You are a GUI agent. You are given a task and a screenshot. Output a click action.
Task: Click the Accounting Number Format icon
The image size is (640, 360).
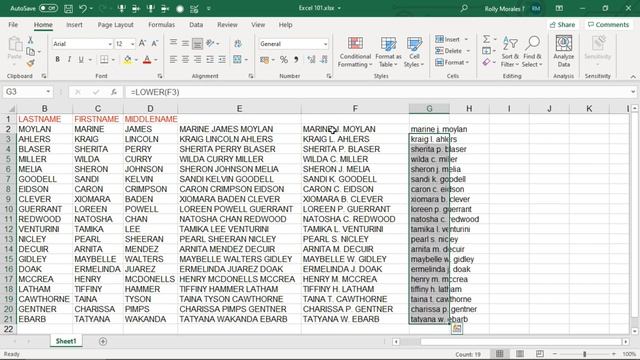(264, 60)
